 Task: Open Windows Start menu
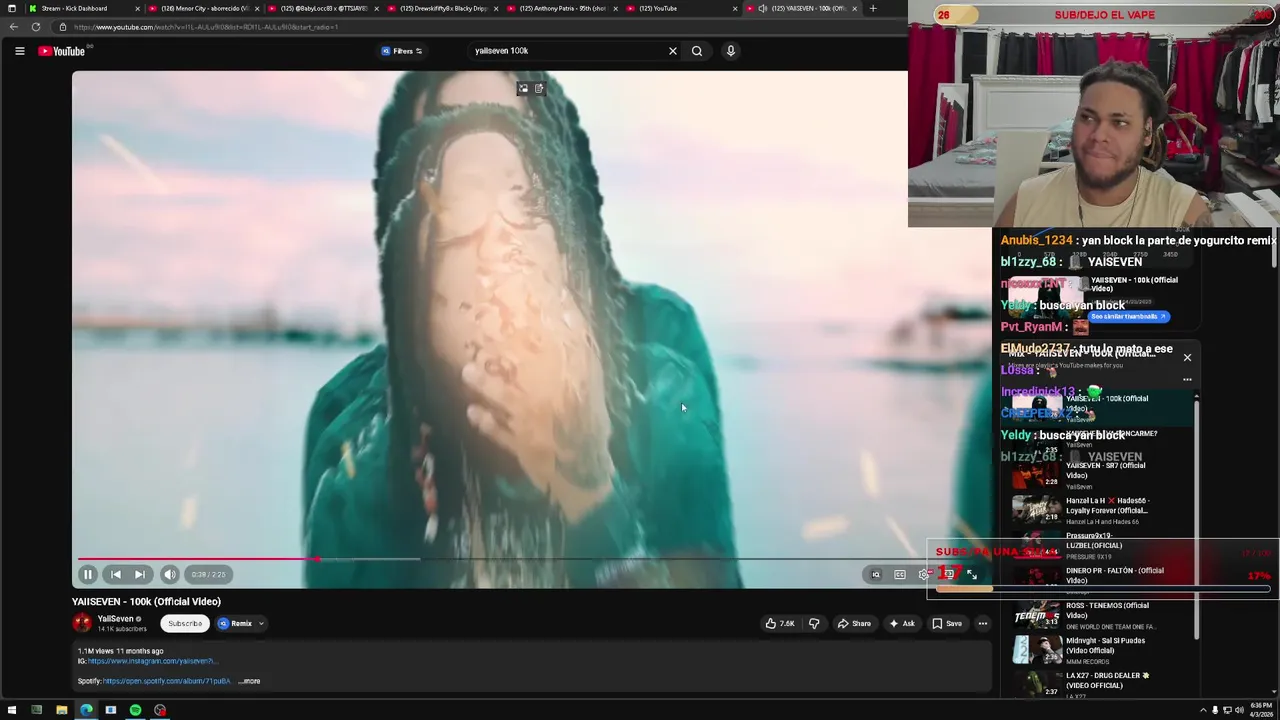coord(12,710)
